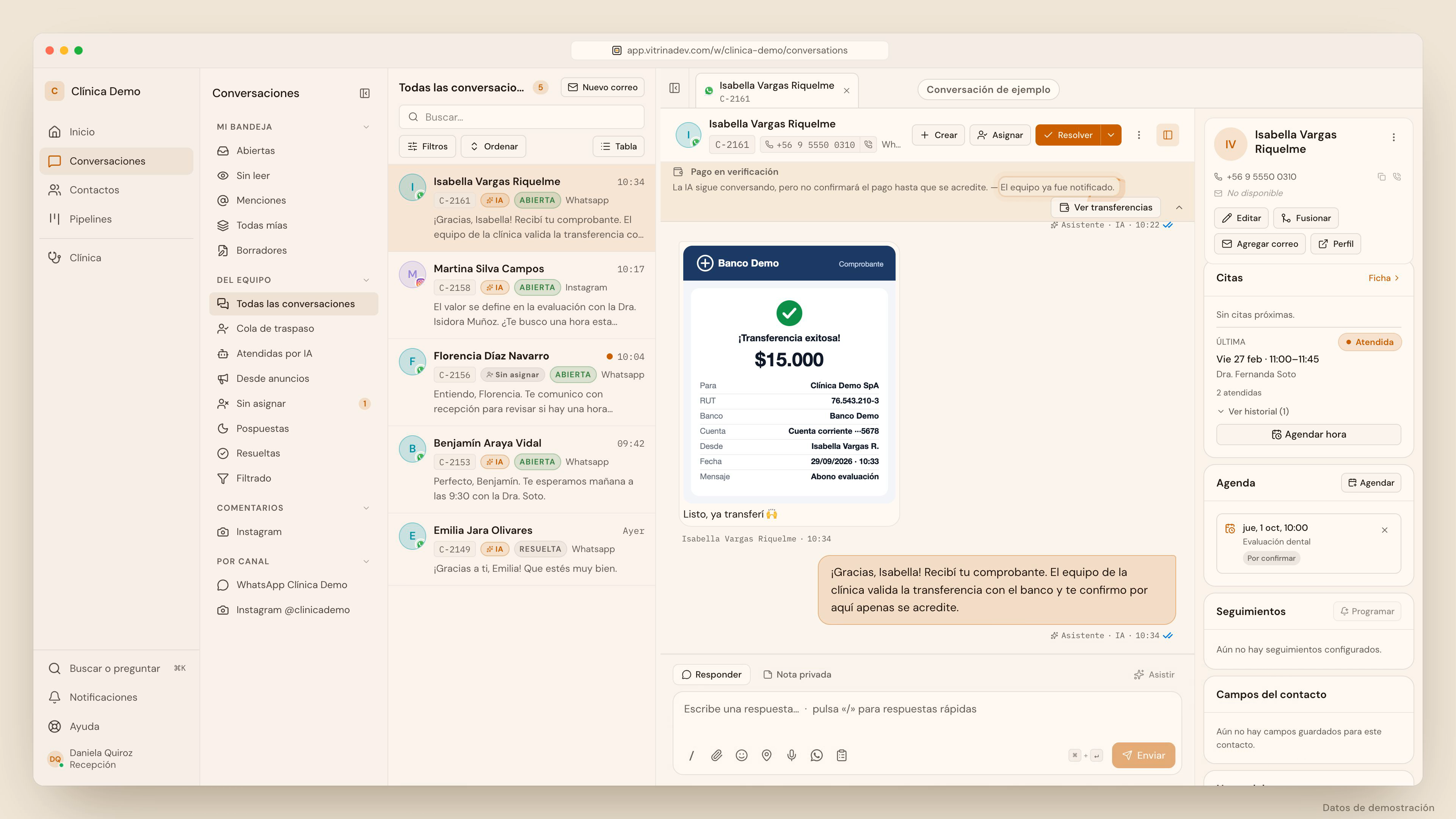1456x819 pixels.
Task: Click the slash quick replies icon
Action: pos(691,755)
